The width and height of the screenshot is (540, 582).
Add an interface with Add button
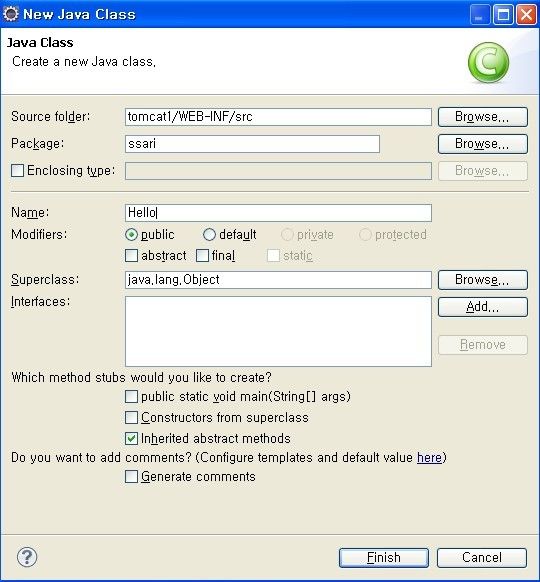click(482, 307)
